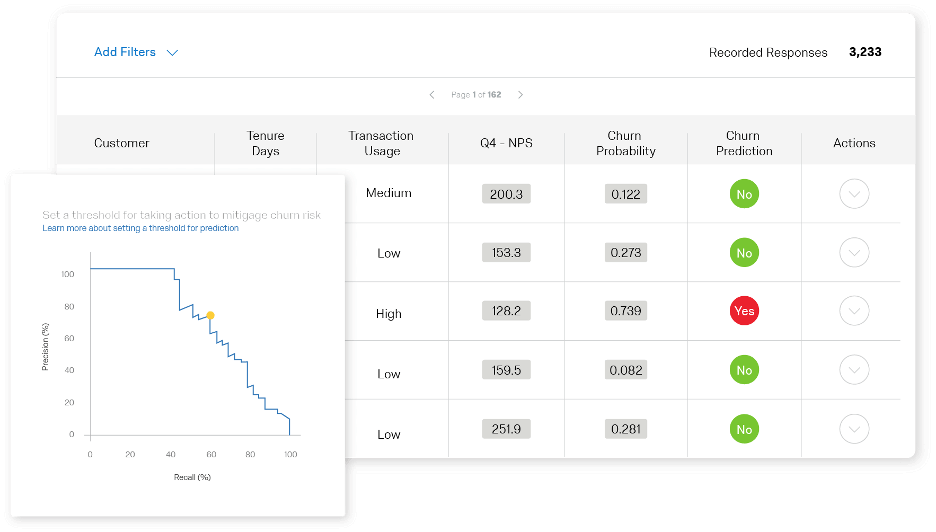Click the green No badge for 159.5 NPS row
Image resolution: width=936 pixels, height=532 pixels.
click(744, 370)
